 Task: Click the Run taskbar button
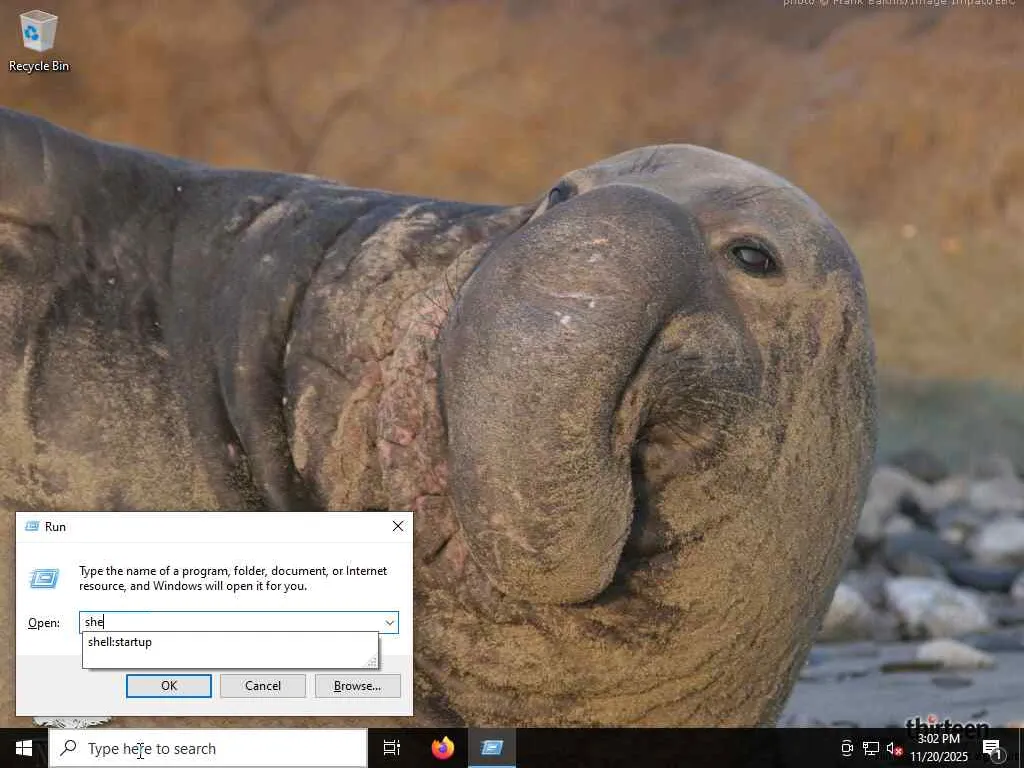tap(492, 748)
